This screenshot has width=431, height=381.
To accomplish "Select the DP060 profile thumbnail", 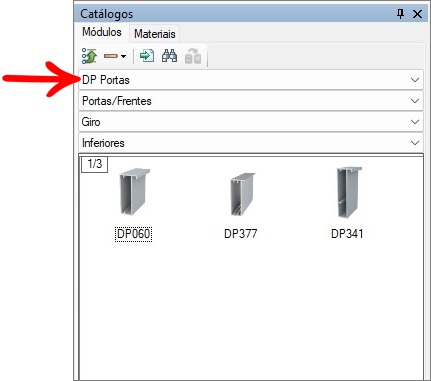I will 134,191.
